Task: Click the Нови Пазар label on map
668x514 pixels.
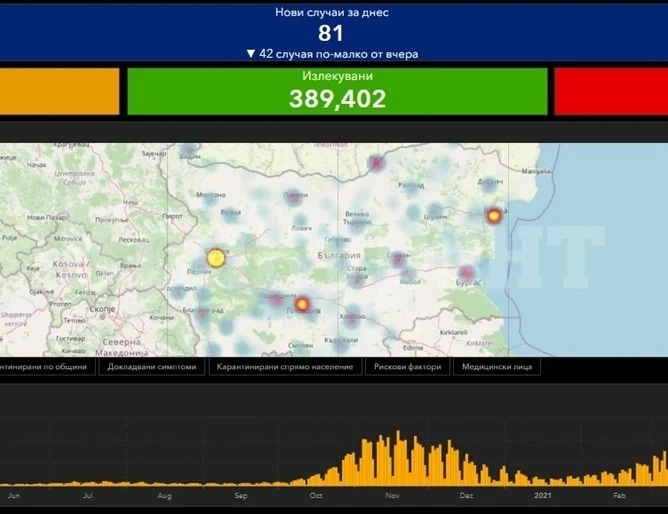Action: pos(47,218)
